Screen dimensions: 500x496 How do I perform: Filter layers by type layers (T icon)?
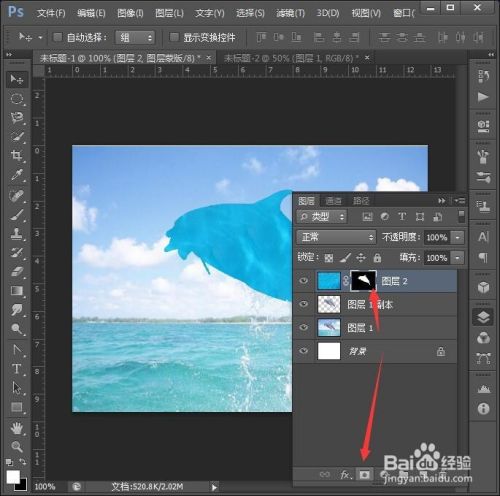(x=402, y=217)
